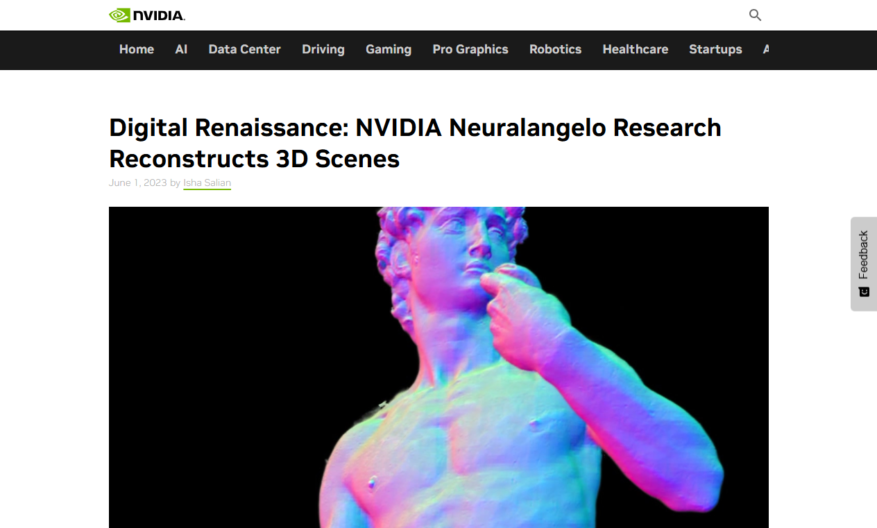
Task: Open the Gaming section
Action: pyautogui.click(x=388, y=49)
